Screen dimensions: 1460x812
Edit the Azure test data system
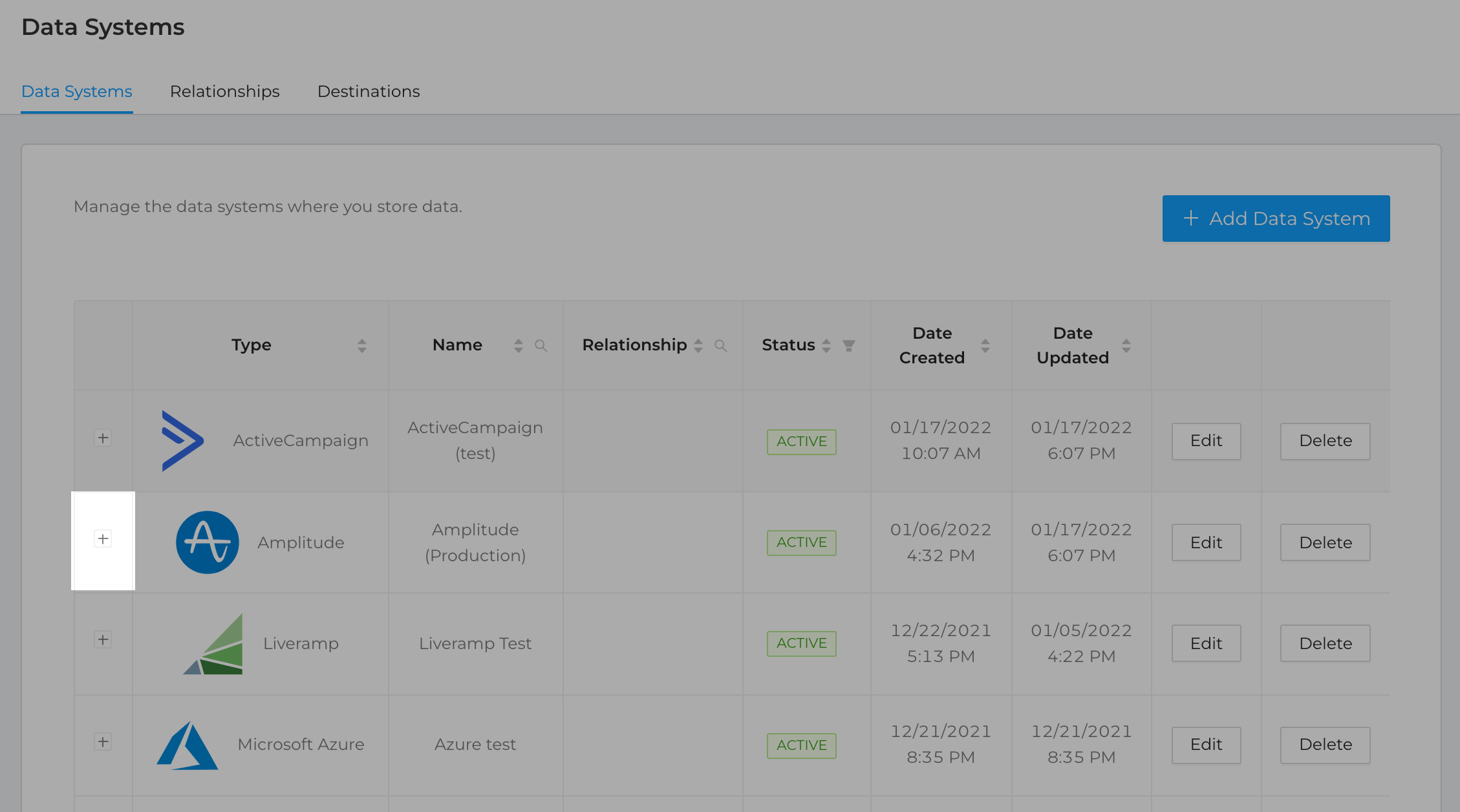pyautogui.click(x=1207, y=745)
